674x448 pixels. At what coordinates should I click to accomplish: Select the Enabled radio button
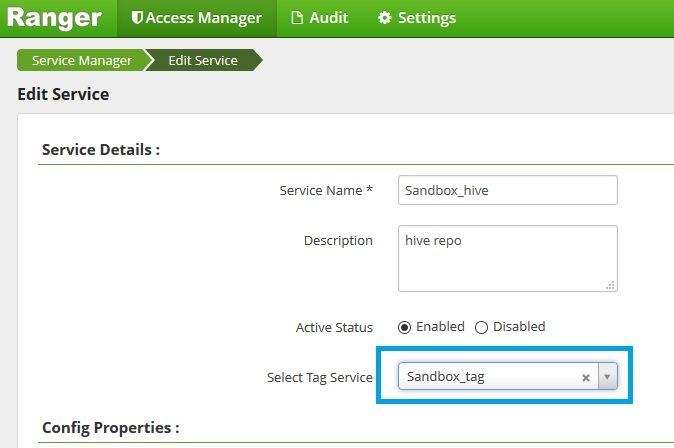click(x=404, y=327)
